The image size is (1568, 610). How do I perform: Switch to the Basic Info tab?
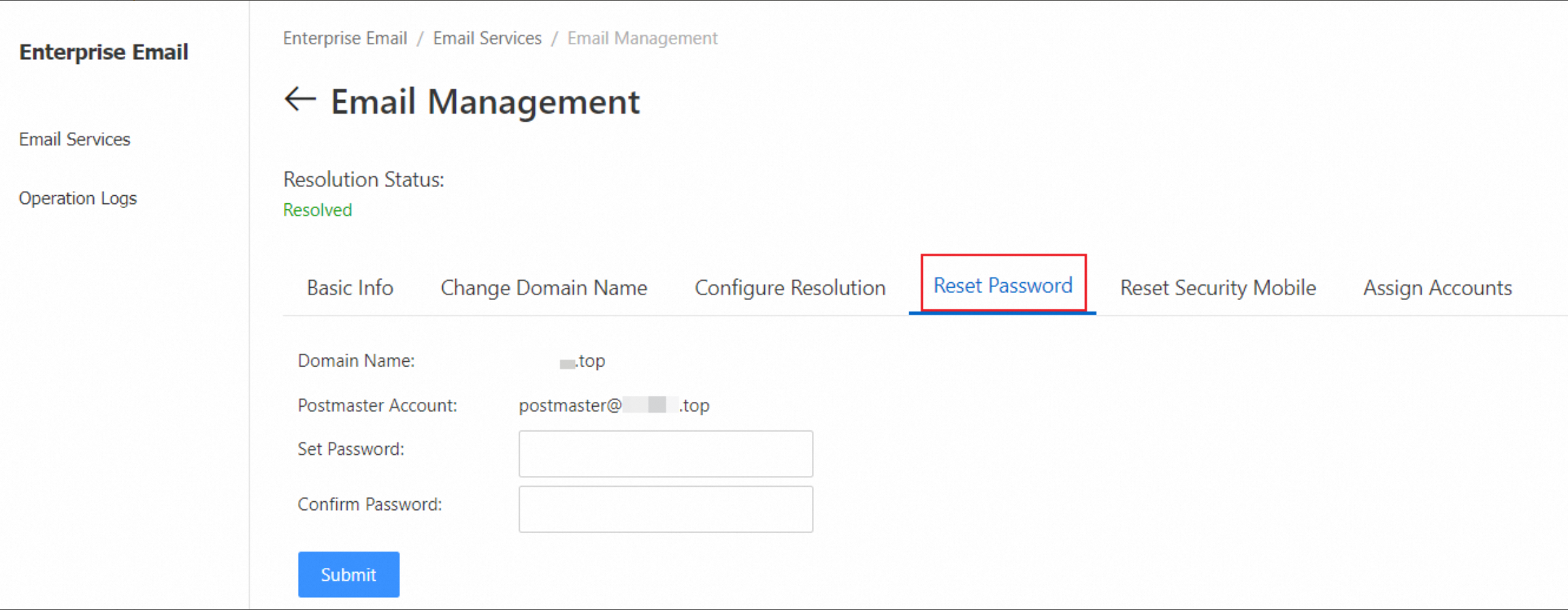click(x=350, y=288)
